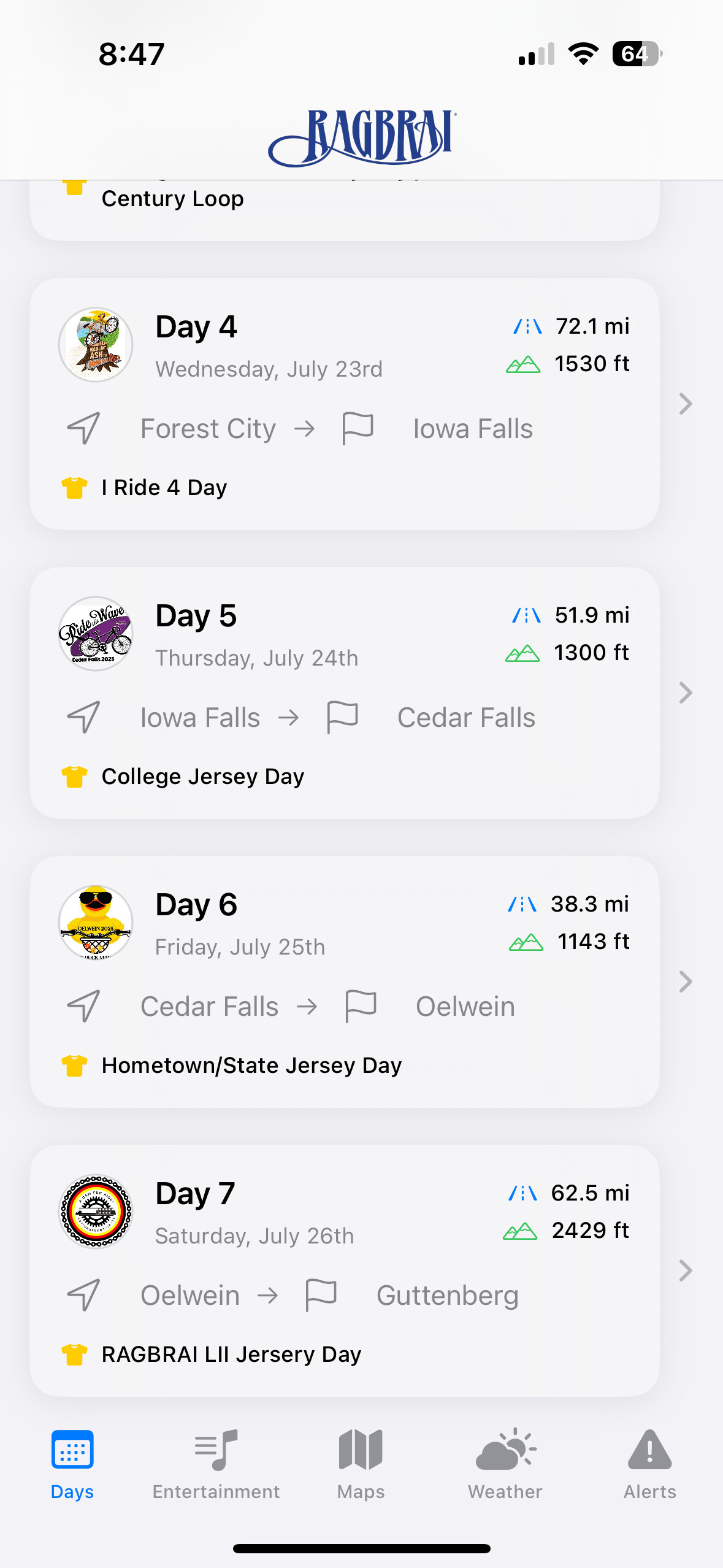The width and height of the screenshot is (723, 1568).
Task: Tap the Day 7 Guttenberg destination flag icon
Action: (x=321, y=1295)
